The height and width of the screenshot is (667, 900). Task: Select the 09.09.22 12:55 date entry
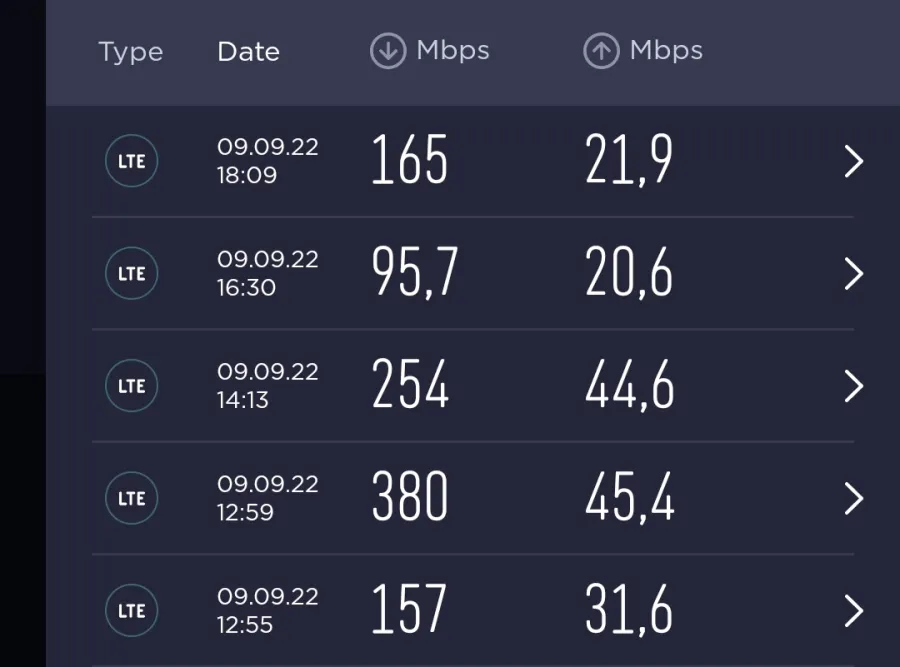[267, 611]
